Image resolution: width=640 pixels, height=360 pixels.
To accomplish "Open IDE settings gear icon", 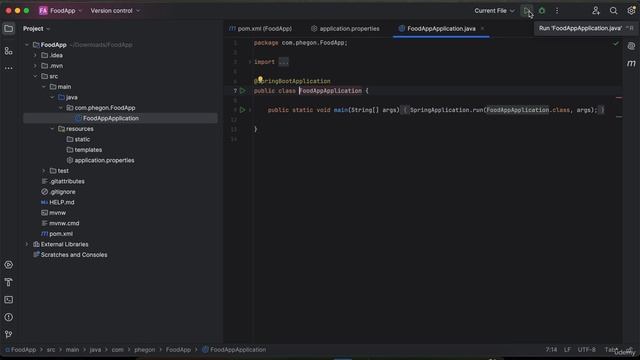I will click(631, 11).
